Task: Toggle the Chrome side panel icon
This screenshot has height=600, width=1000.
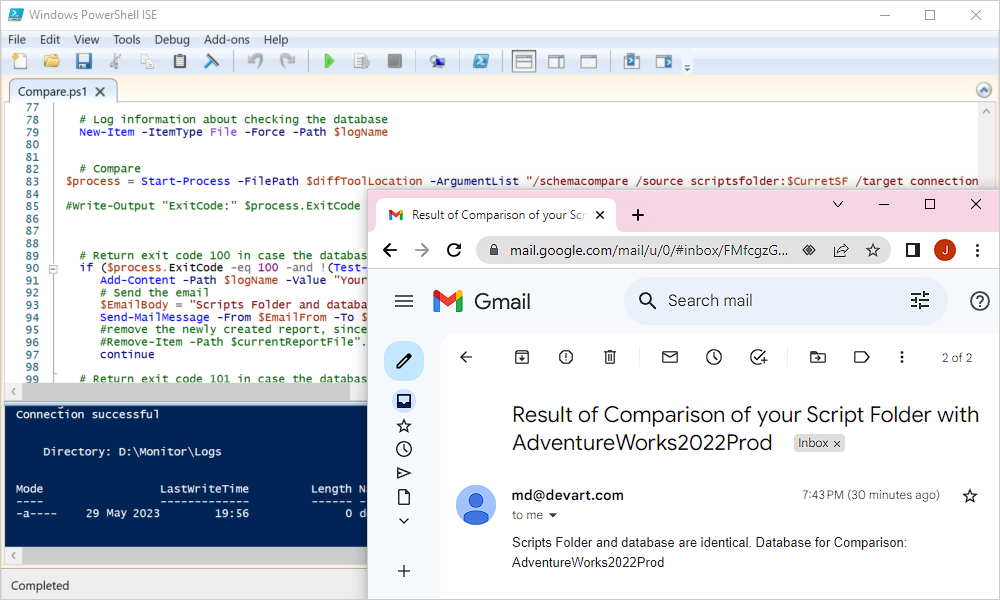Action: pyautogui.click(x=913, y=250)
